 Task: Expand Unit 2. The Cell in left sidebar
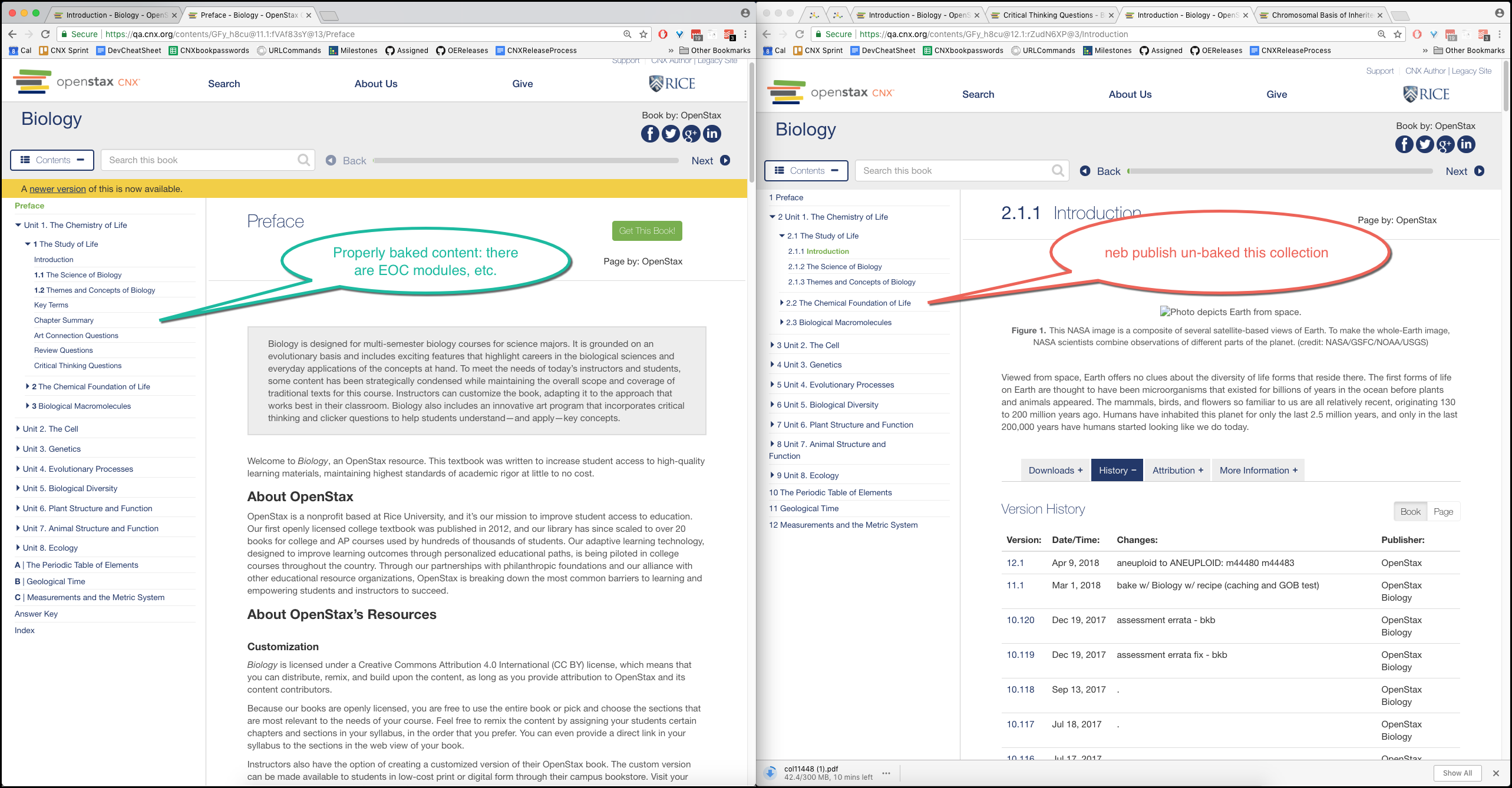(x=51, y=429)
